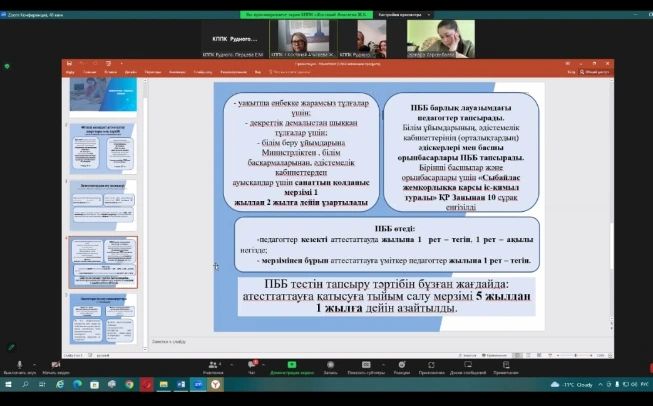Open the Windows Start menu
Viewport: 653px width, 406px height.
[9, 384]
